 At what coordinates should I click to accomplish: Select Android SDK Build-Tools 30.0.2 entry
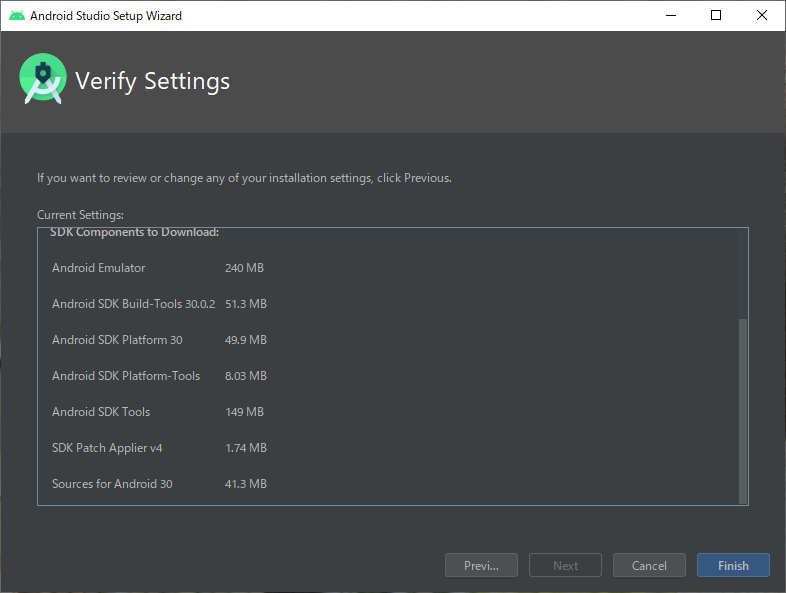133,304
